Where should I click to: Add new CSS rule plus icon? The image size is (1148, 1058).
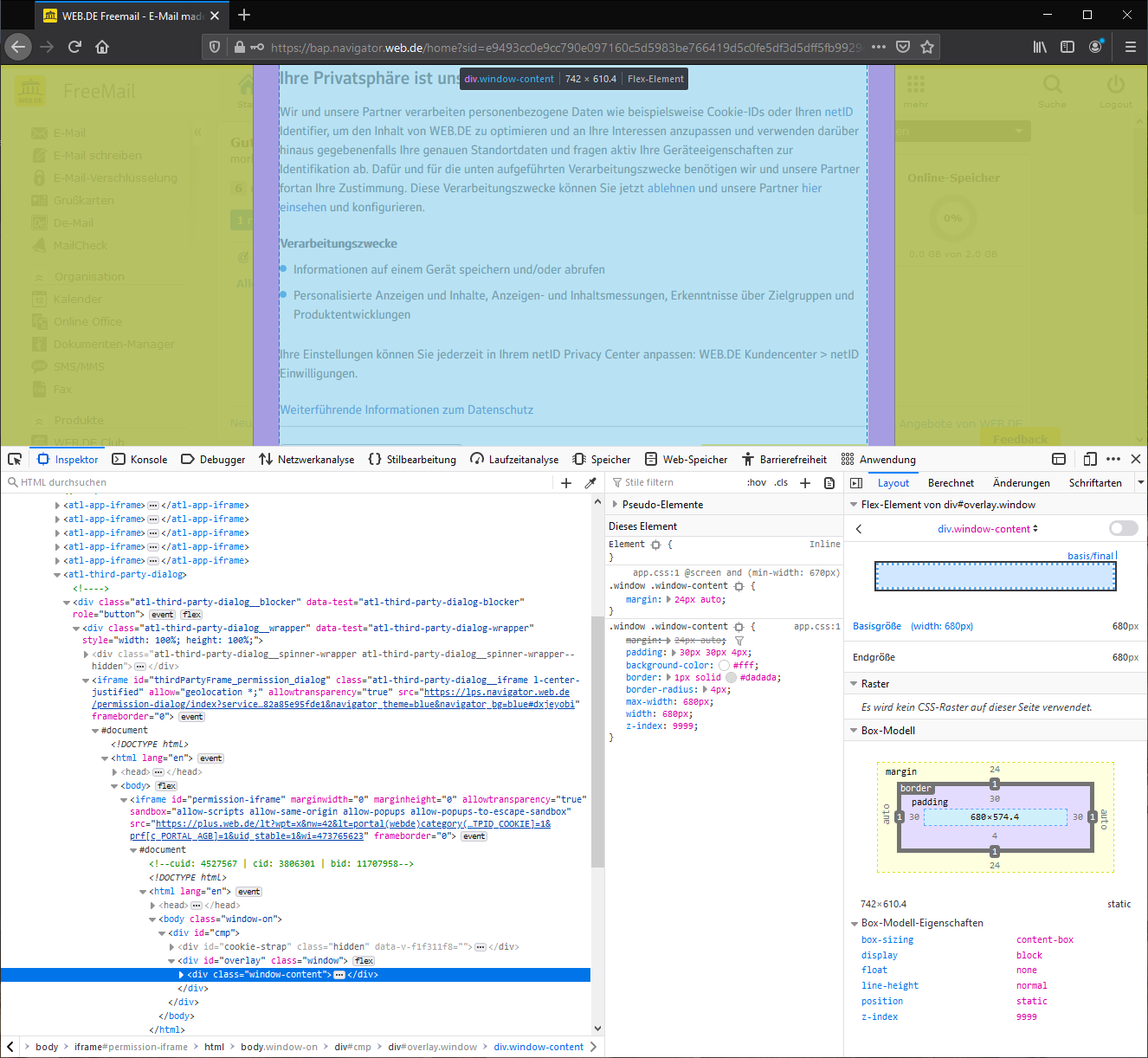[x=805, y=482]
